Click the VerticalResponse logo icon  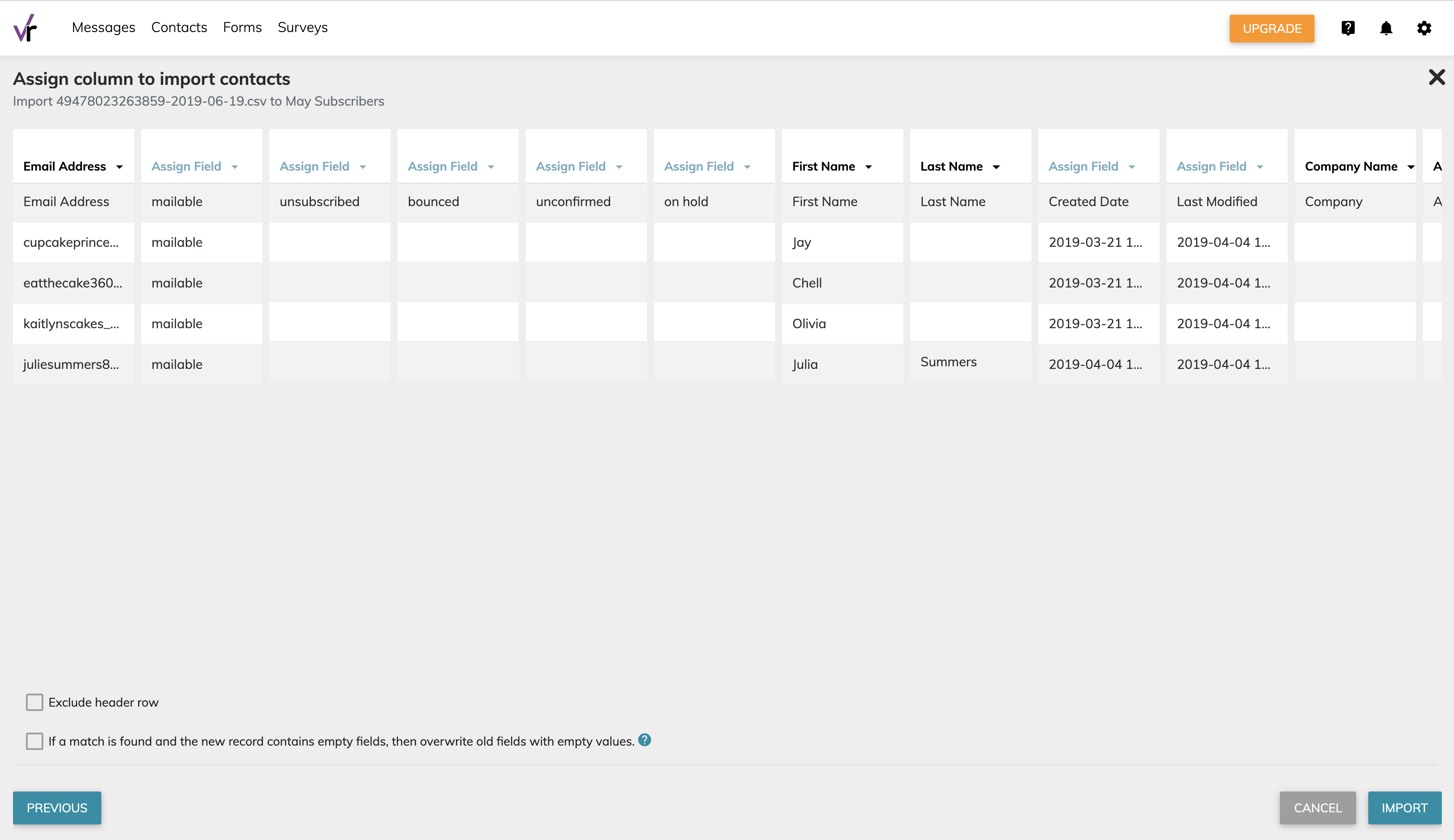(26, 28)
